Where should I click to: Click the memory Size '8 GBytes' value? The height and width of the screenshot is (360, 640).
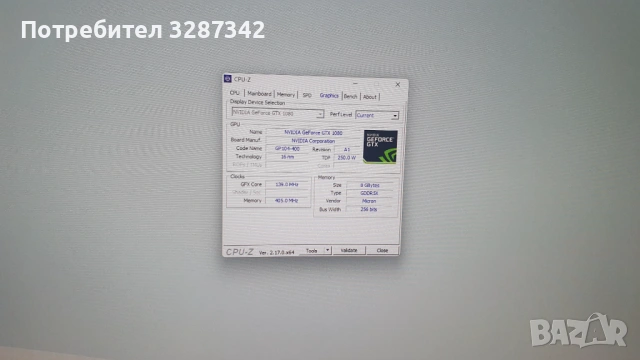click(x=369, y=185)
